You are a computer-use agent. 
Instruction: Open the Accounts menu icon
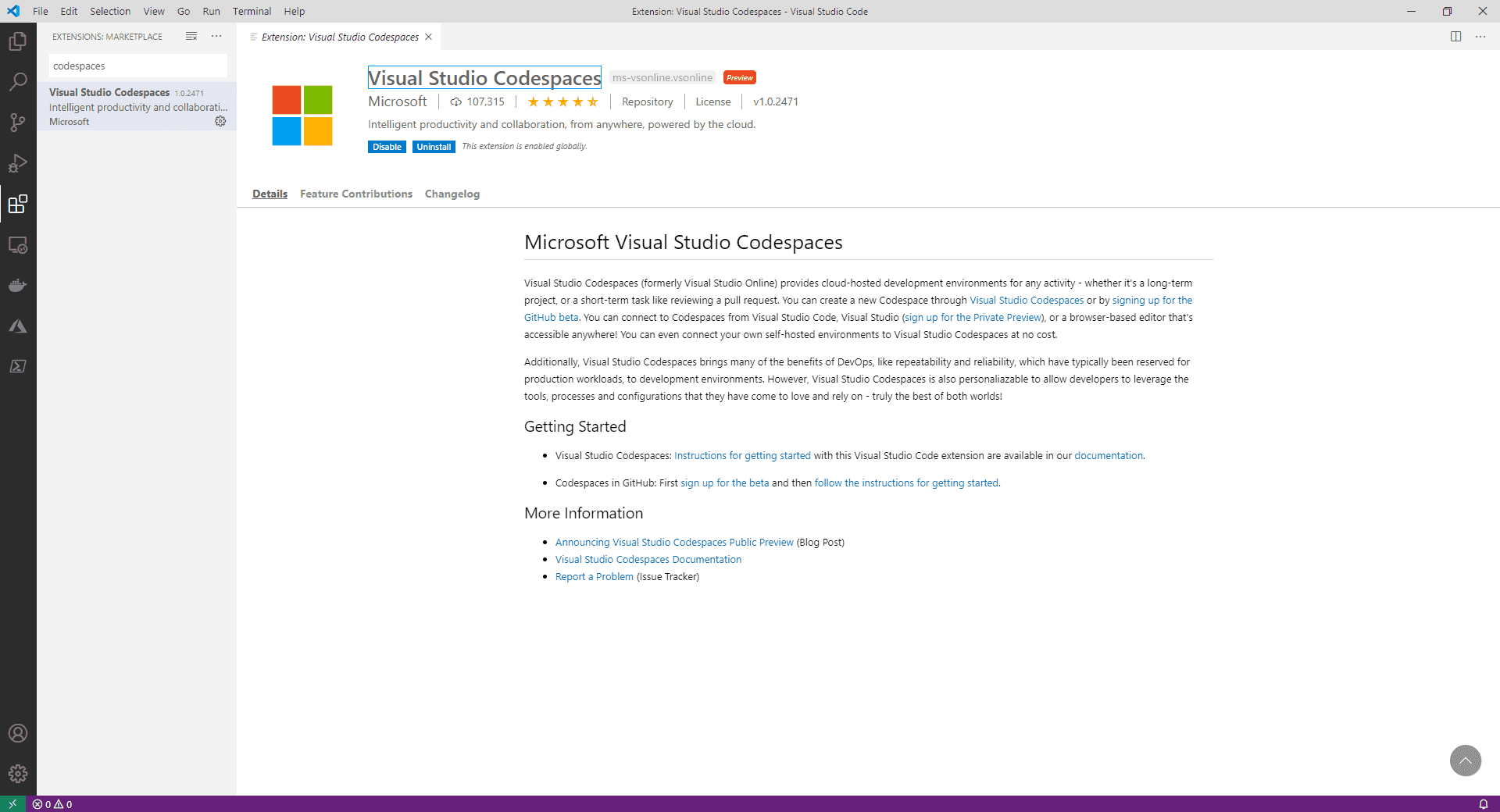click(18, 733)
